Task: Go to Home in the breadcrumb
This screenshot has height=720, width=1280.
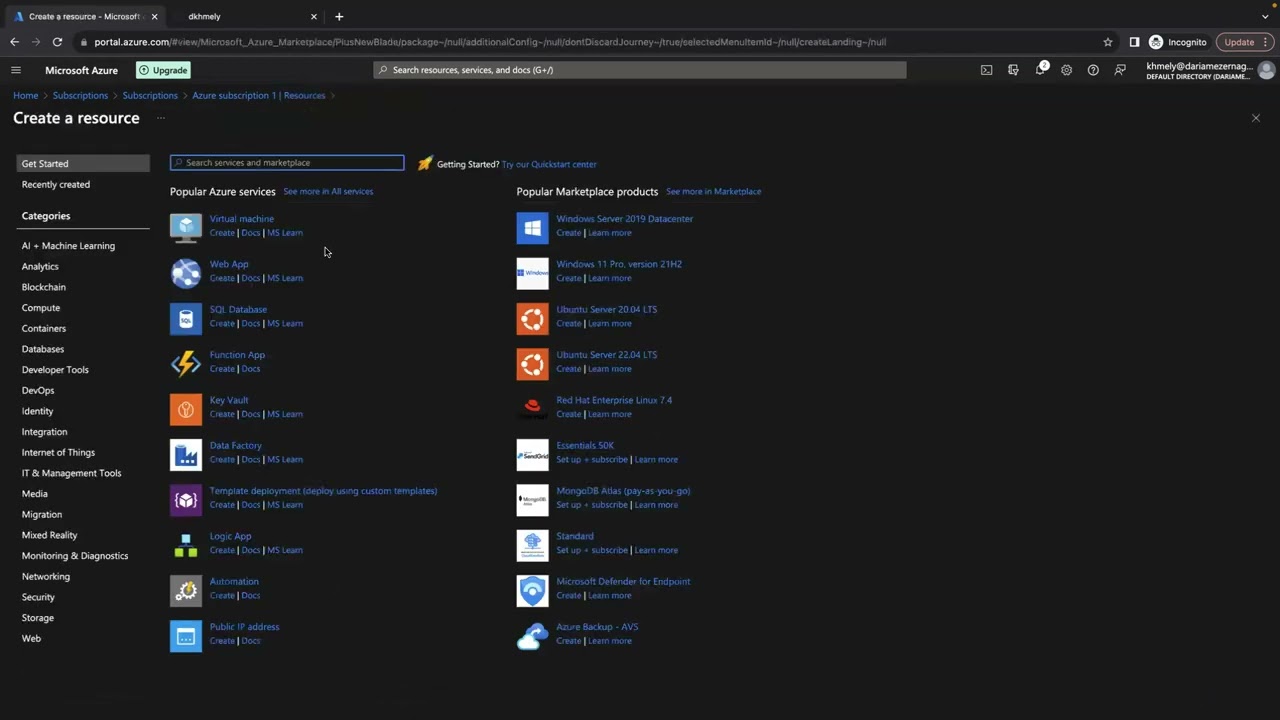Action: click(x=25, y=96)
